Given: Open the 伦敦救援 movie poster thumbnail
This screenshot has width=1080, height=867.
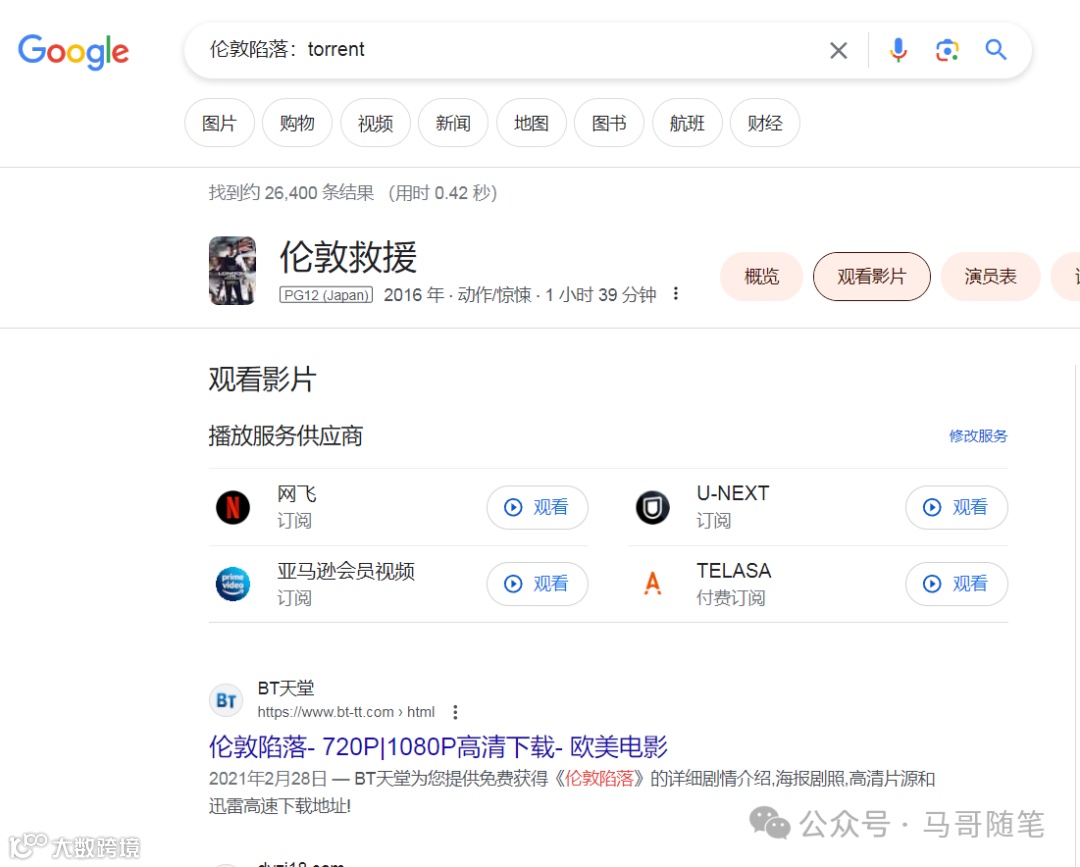Looking at the screenshot, I should (232, 271).
